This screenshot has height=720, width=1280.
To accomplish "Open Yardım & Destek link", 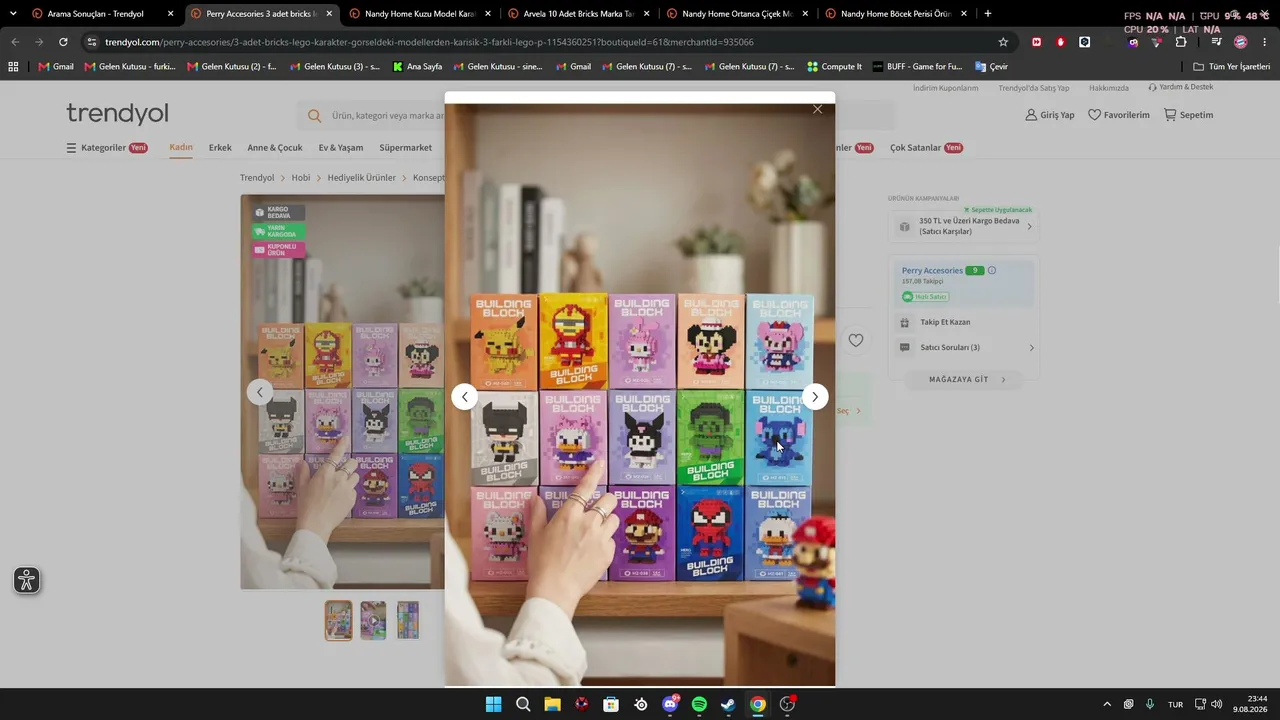I will 1181,87.
